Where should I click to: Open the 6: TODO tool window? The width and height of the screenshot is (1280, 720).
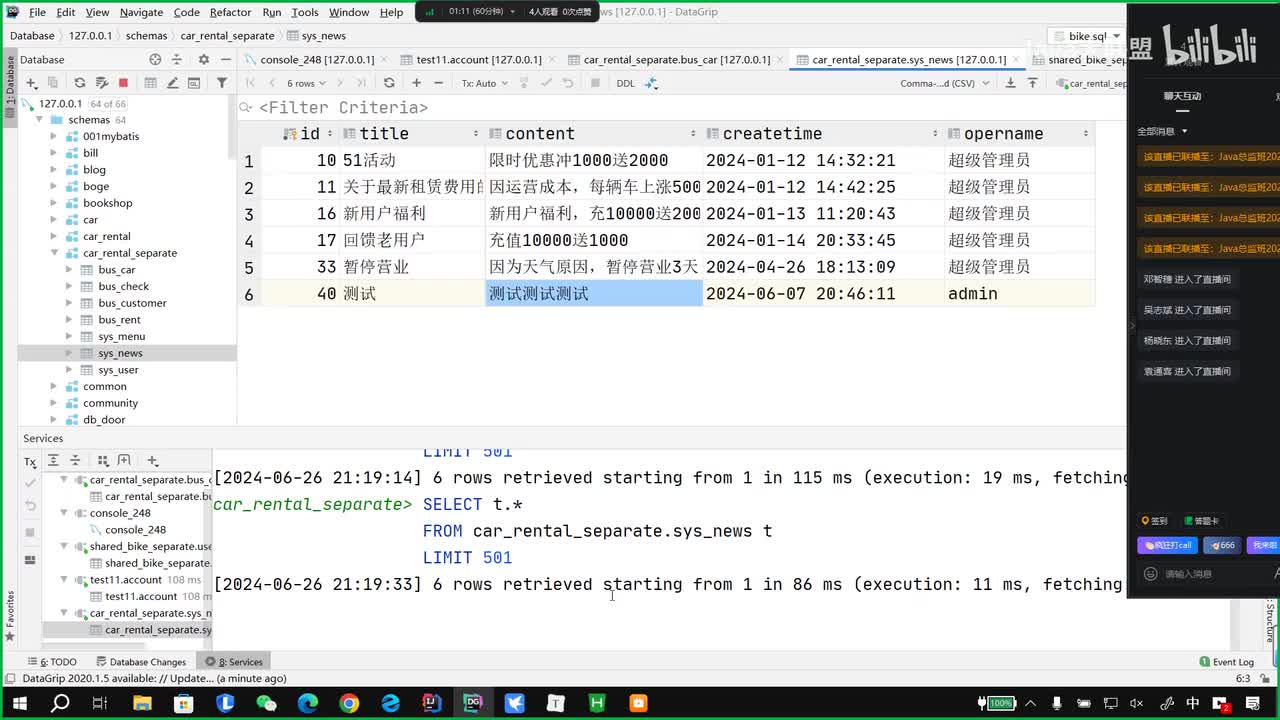click(x=51, y=662)
